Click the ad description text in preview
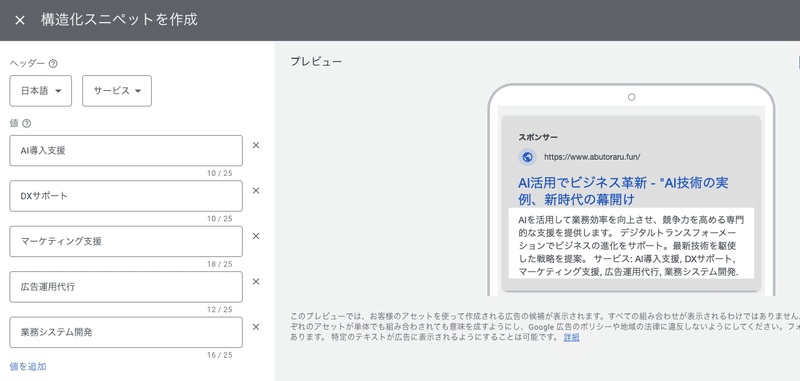Screen dimensions: 800x381 coord(631,246)
